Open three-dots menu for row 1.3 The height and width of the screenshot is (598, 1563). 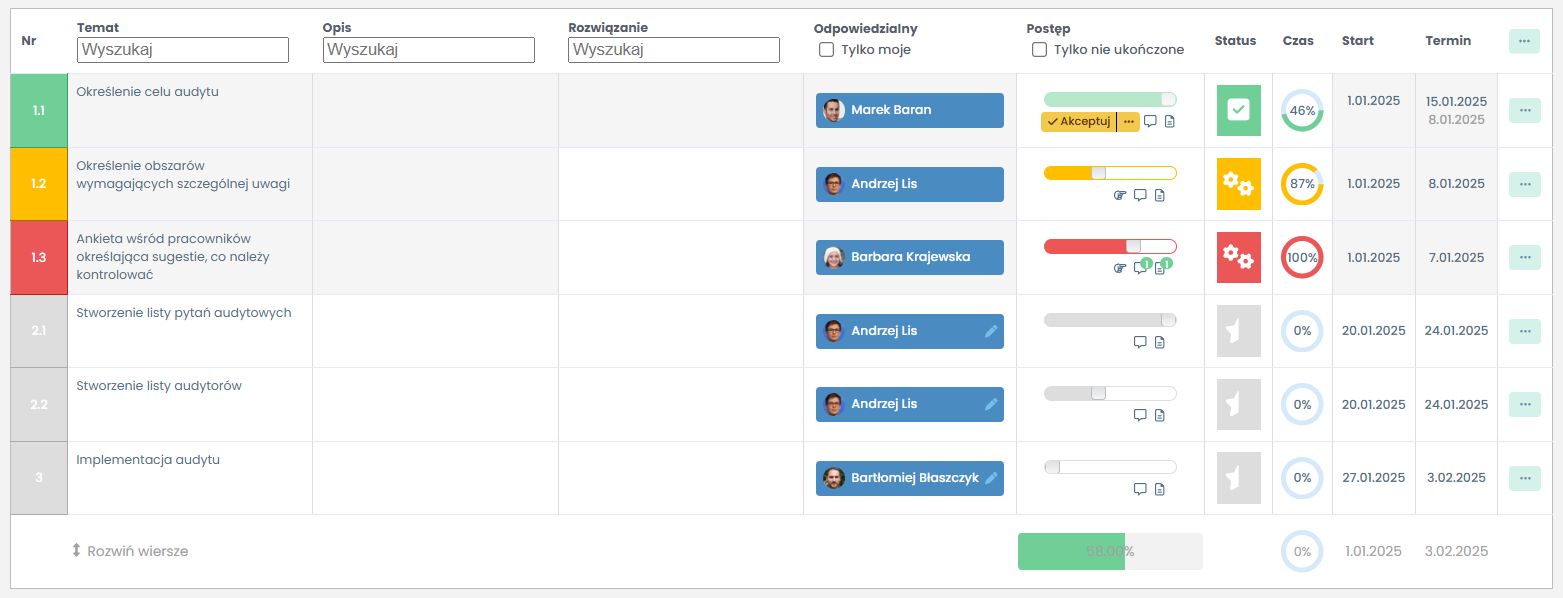point(1524,257)
